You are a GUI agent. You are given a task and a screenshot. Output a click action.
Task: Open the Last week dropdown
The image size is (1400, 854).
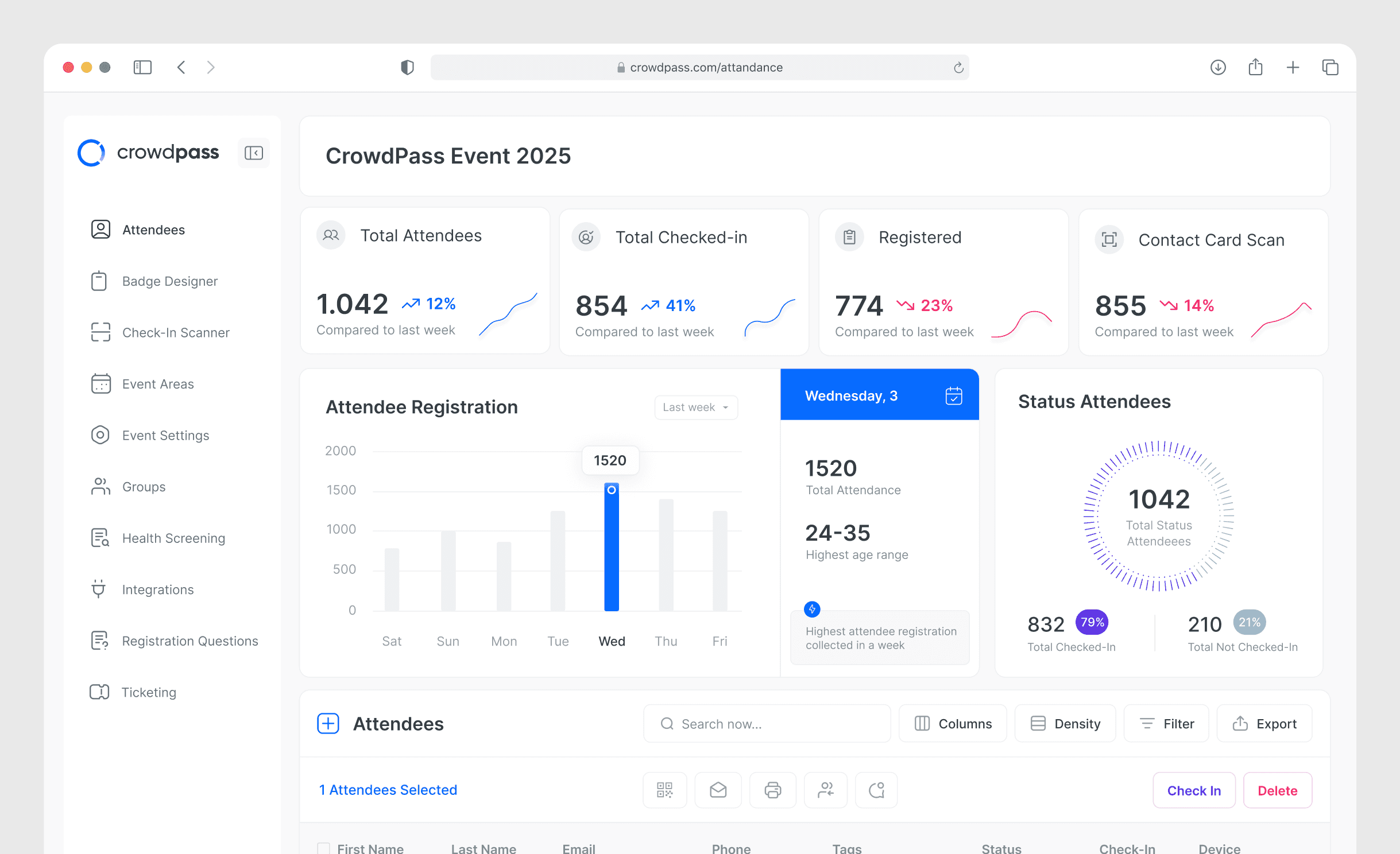(x=695, y=407)
